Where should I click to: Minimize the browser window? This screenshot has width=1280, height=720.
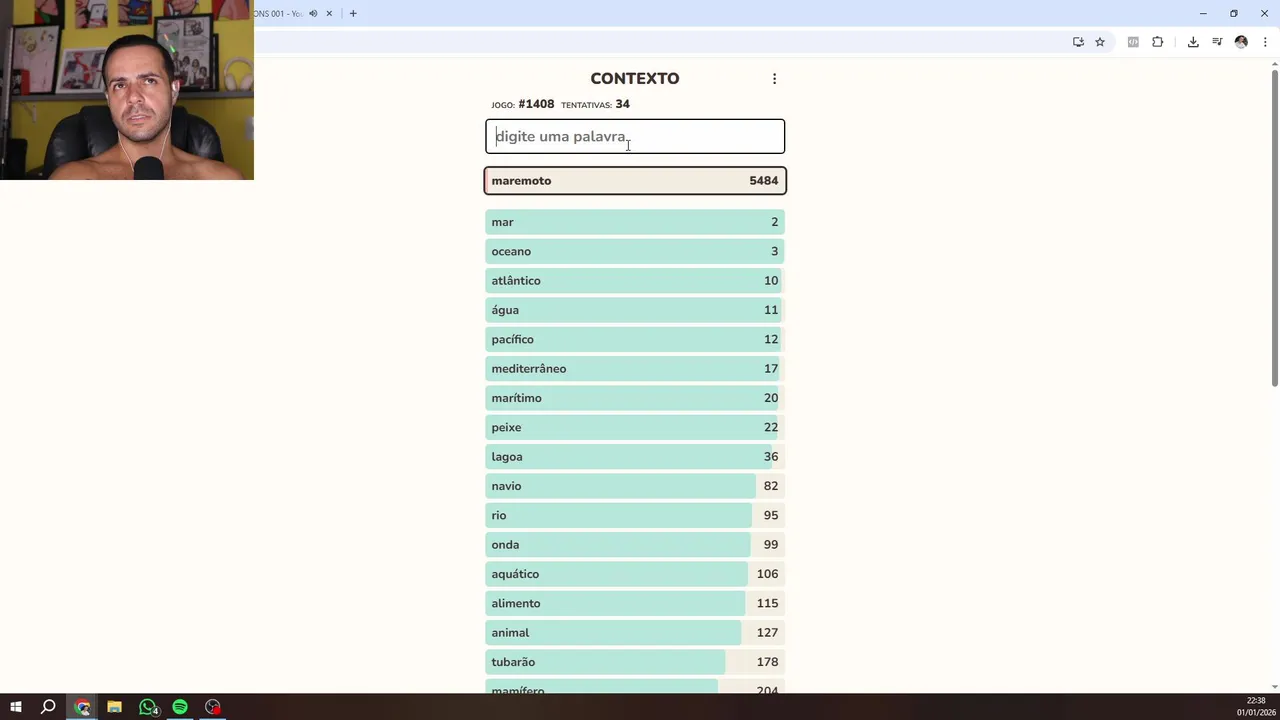[x=1203, y=13]
